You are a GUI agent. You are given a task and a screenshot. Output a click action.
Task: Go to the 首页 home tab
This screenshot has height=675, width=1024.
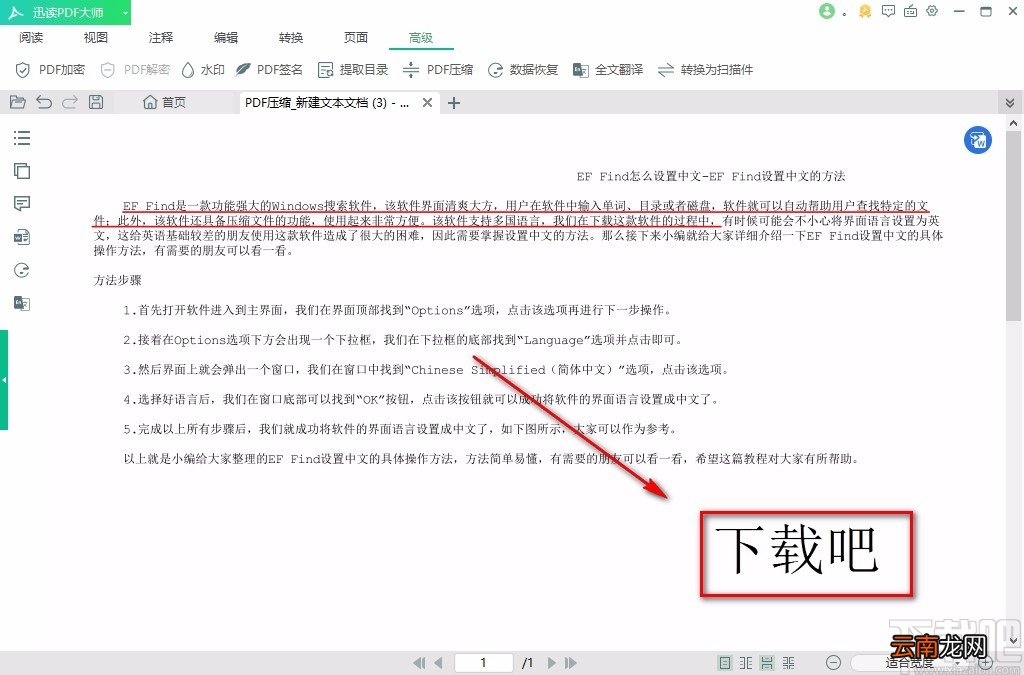pos(165,102)
